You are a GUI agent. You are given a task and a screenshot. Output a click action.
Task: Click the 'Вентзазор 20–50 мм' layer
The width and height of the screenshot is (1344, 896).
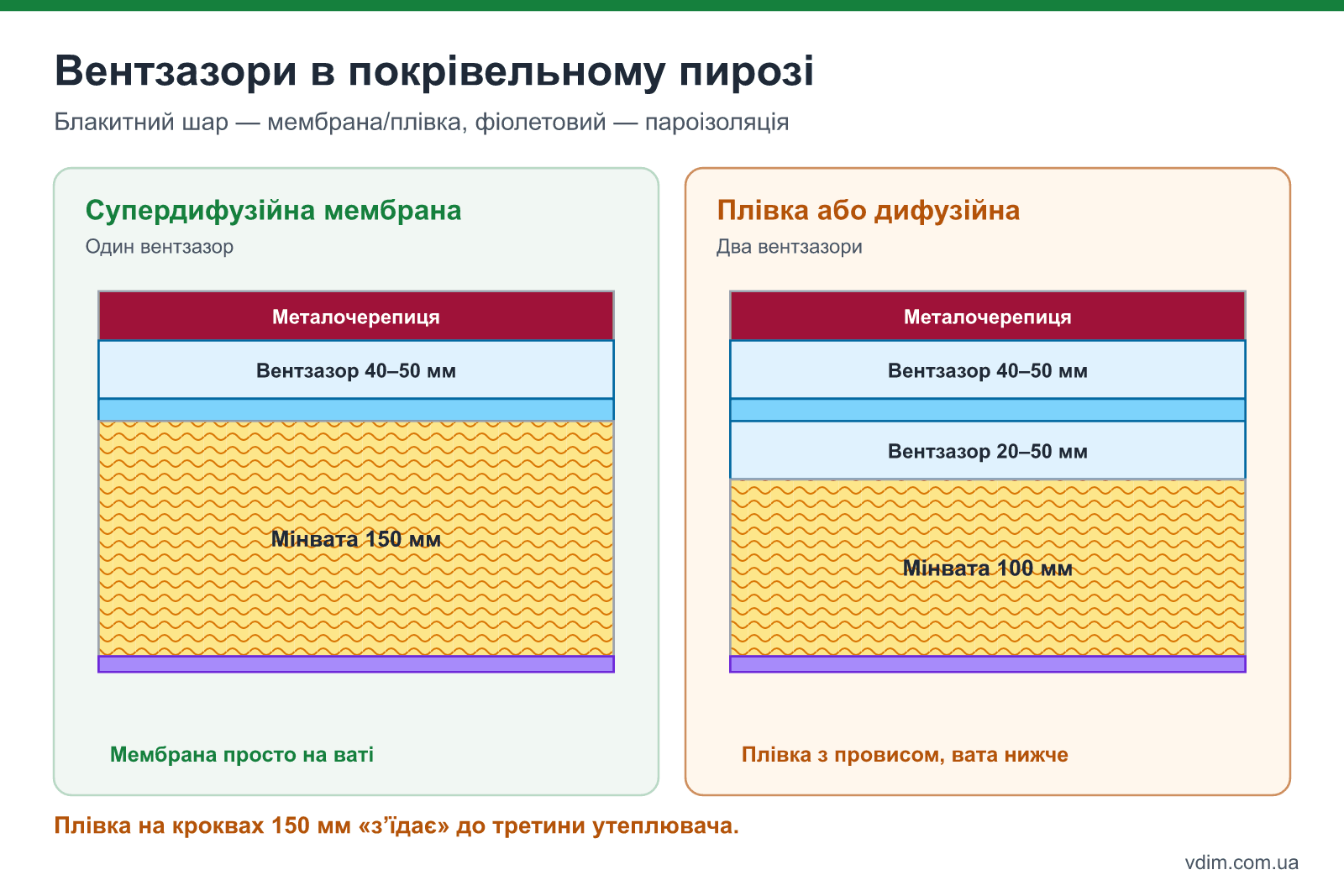pos(988,450)
